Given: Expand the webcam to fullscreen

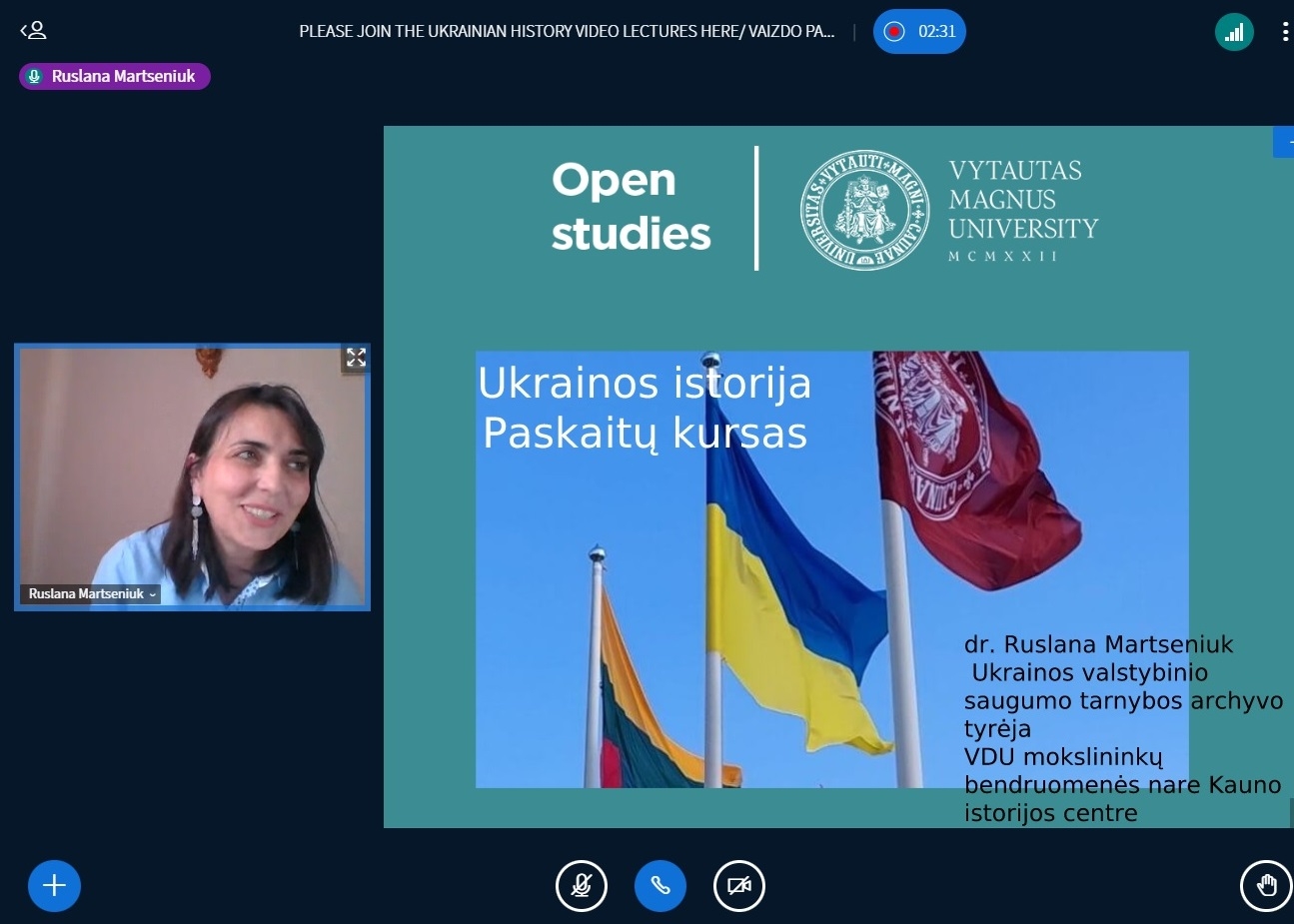Looking at the screenshot, I should [356, 358].
